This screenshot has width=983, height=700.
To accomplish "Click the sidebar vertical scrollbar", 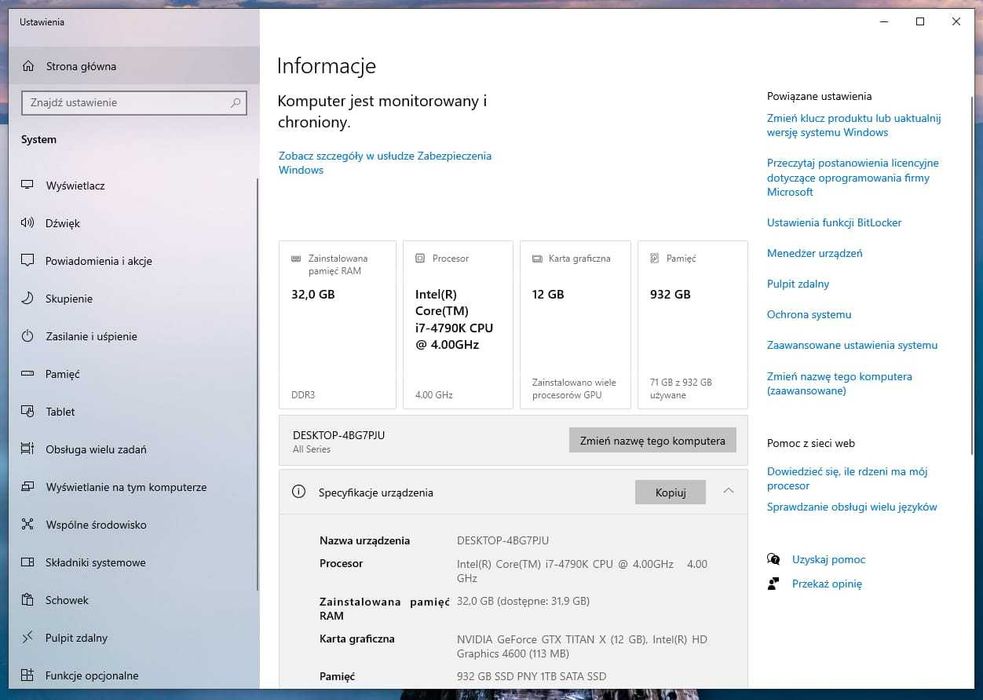I will tap(258, 382).
